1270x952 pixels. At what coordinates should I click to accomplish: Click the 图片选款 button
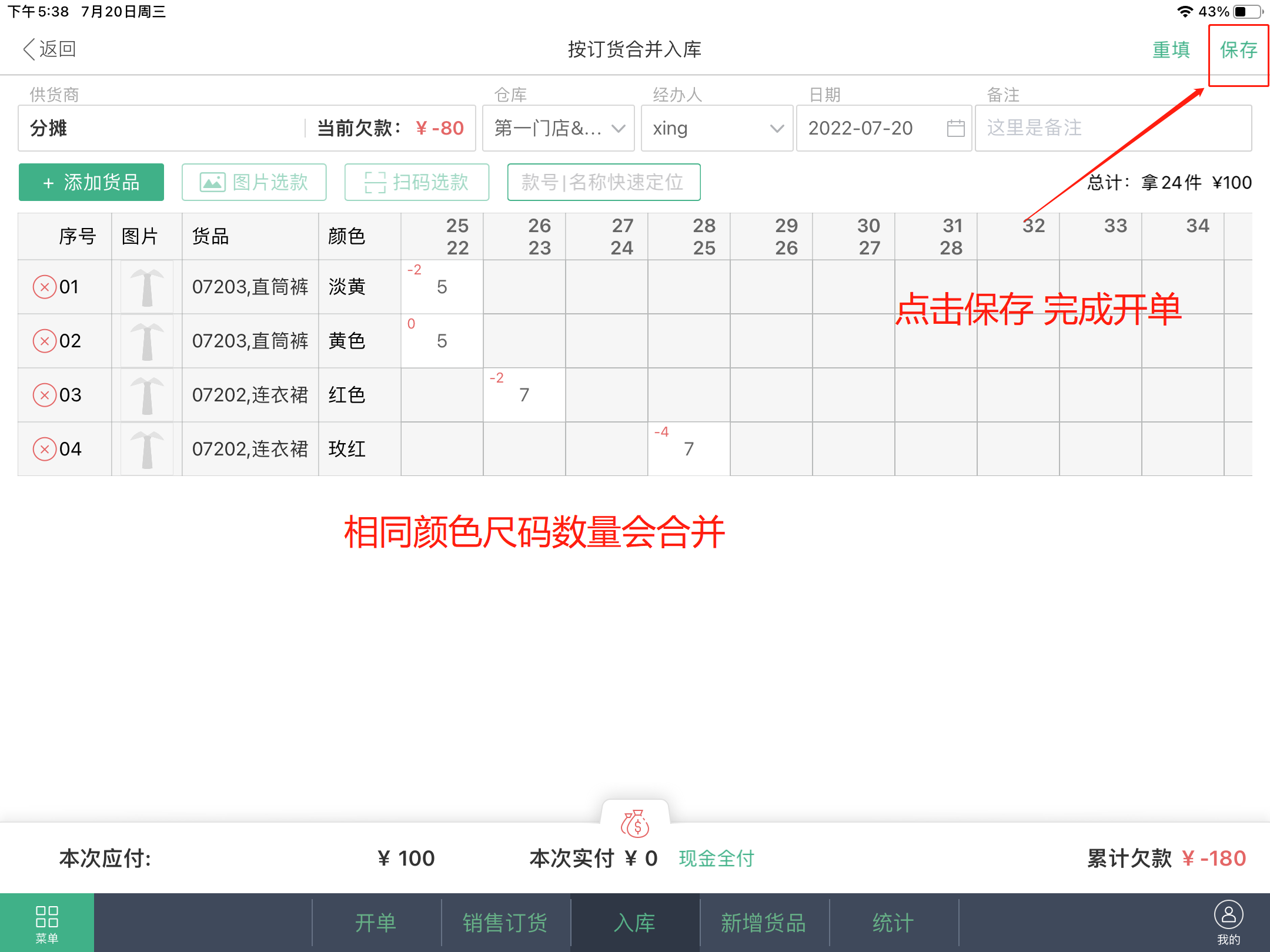click(x=254, y=182)
